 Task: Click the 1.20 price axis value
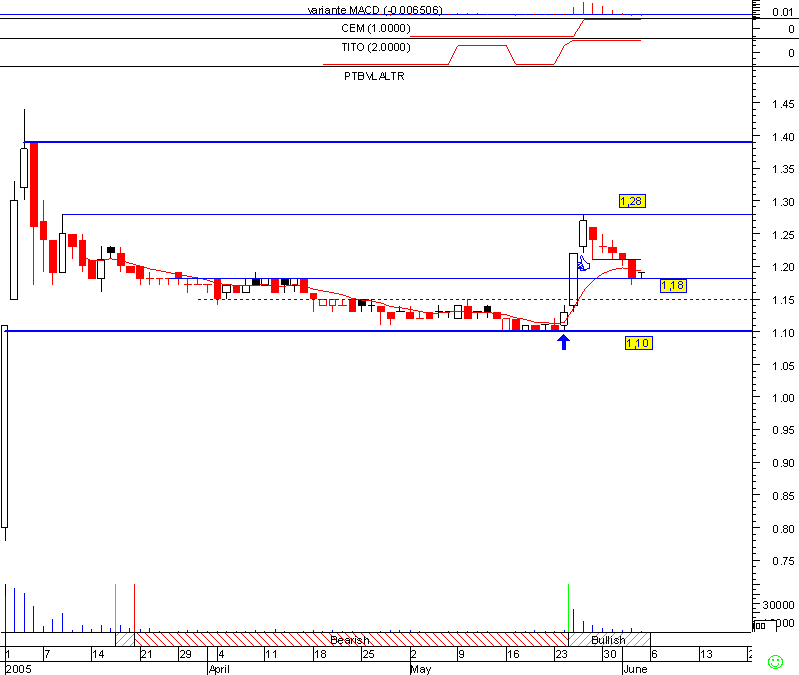coord(783,267)
